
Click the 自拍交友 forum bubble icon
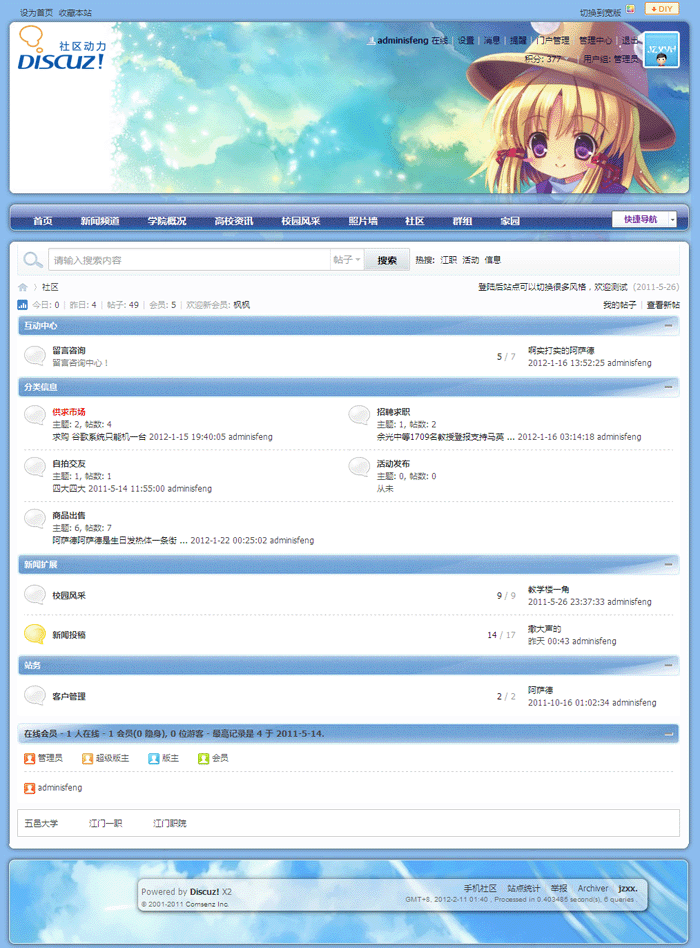[35, 468]
